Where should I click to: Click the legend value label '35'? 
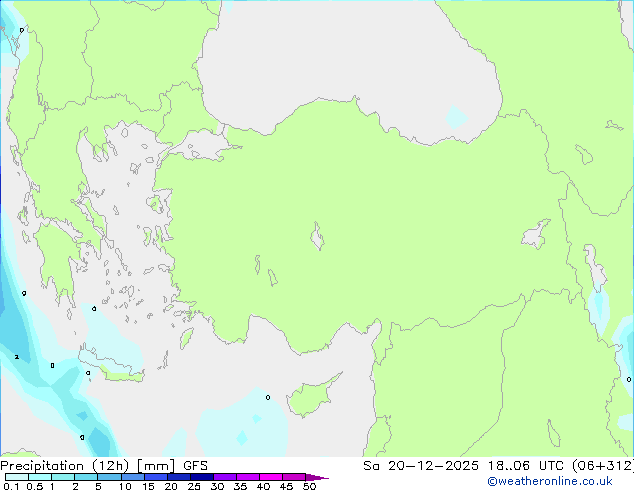point(240,486)
